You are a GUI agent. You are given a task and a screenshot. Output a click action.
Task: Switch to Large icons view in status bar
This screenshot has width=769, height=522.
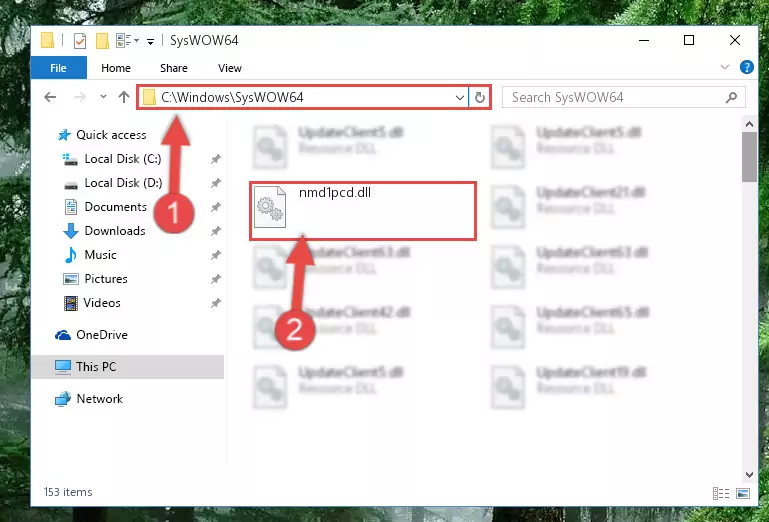point(743,493)
